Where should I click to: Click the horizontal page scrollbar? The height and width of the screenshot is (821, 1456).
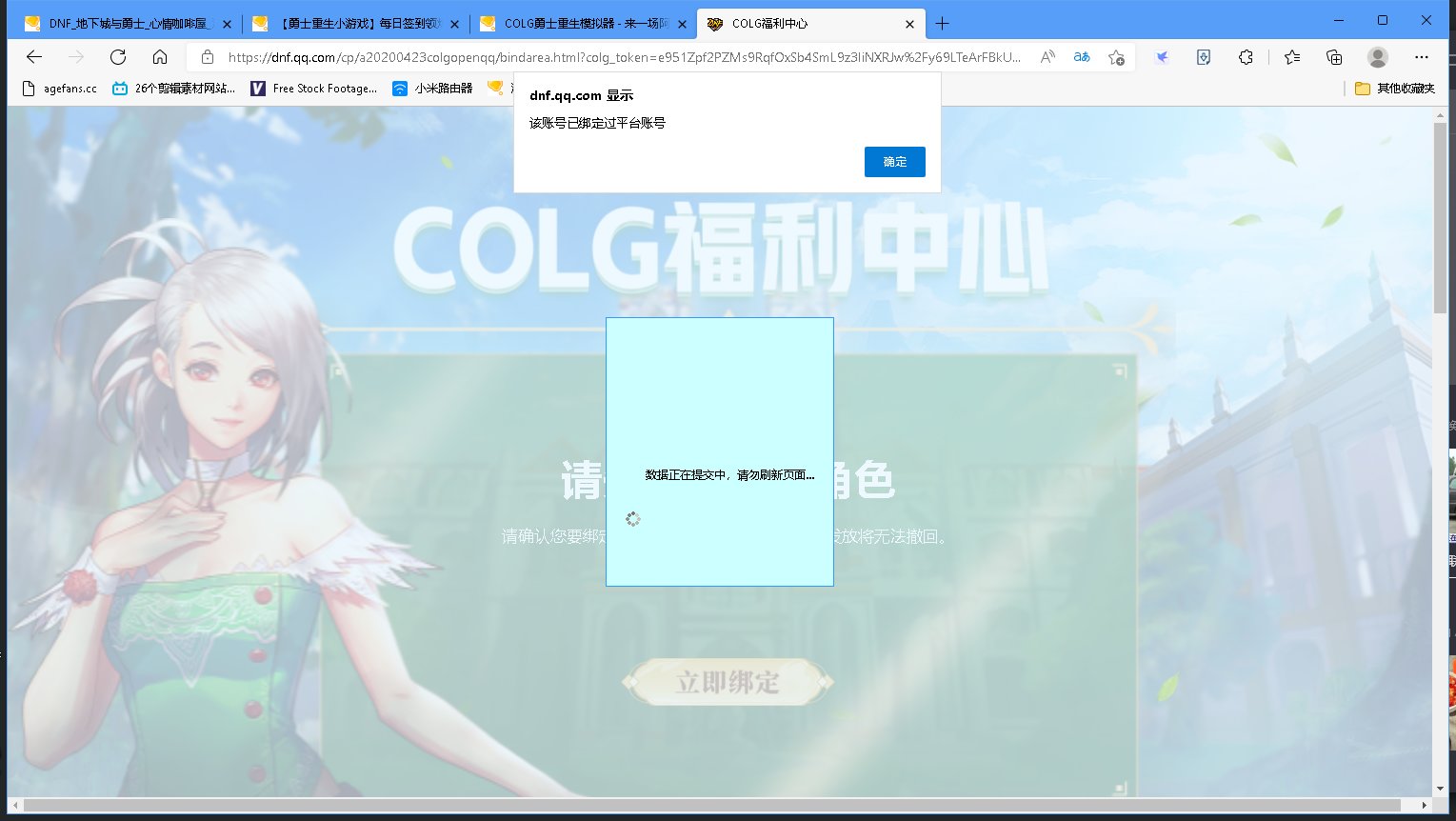714,806
